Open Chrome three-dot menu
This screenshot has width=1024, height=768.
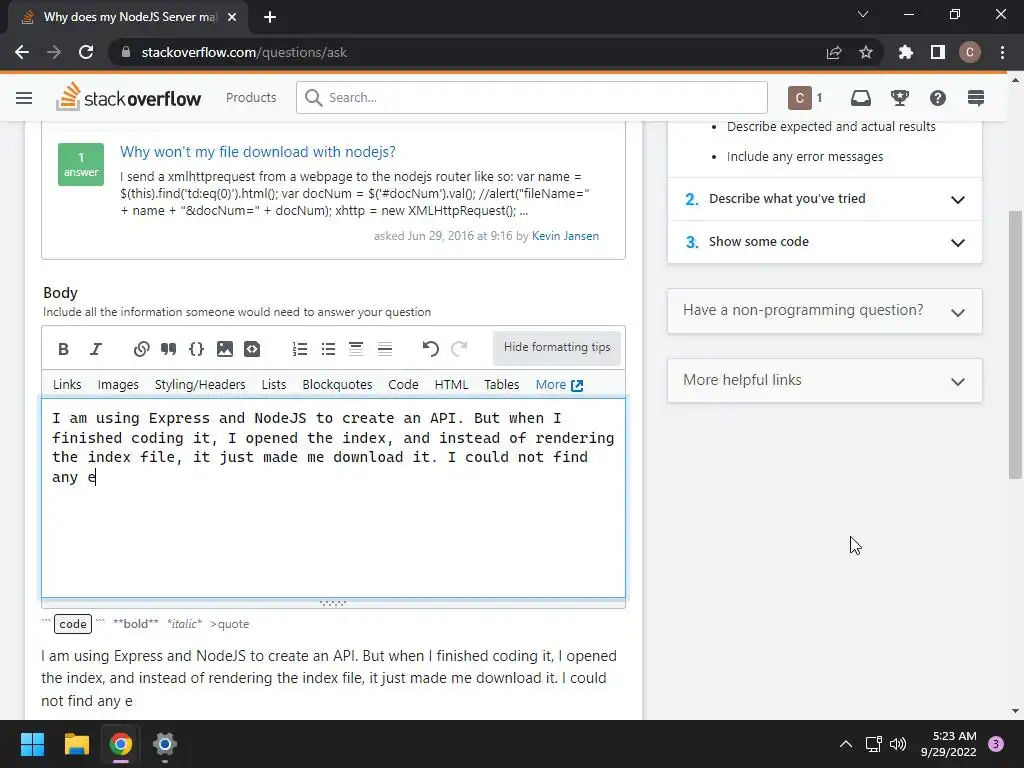click(1002, 52)
